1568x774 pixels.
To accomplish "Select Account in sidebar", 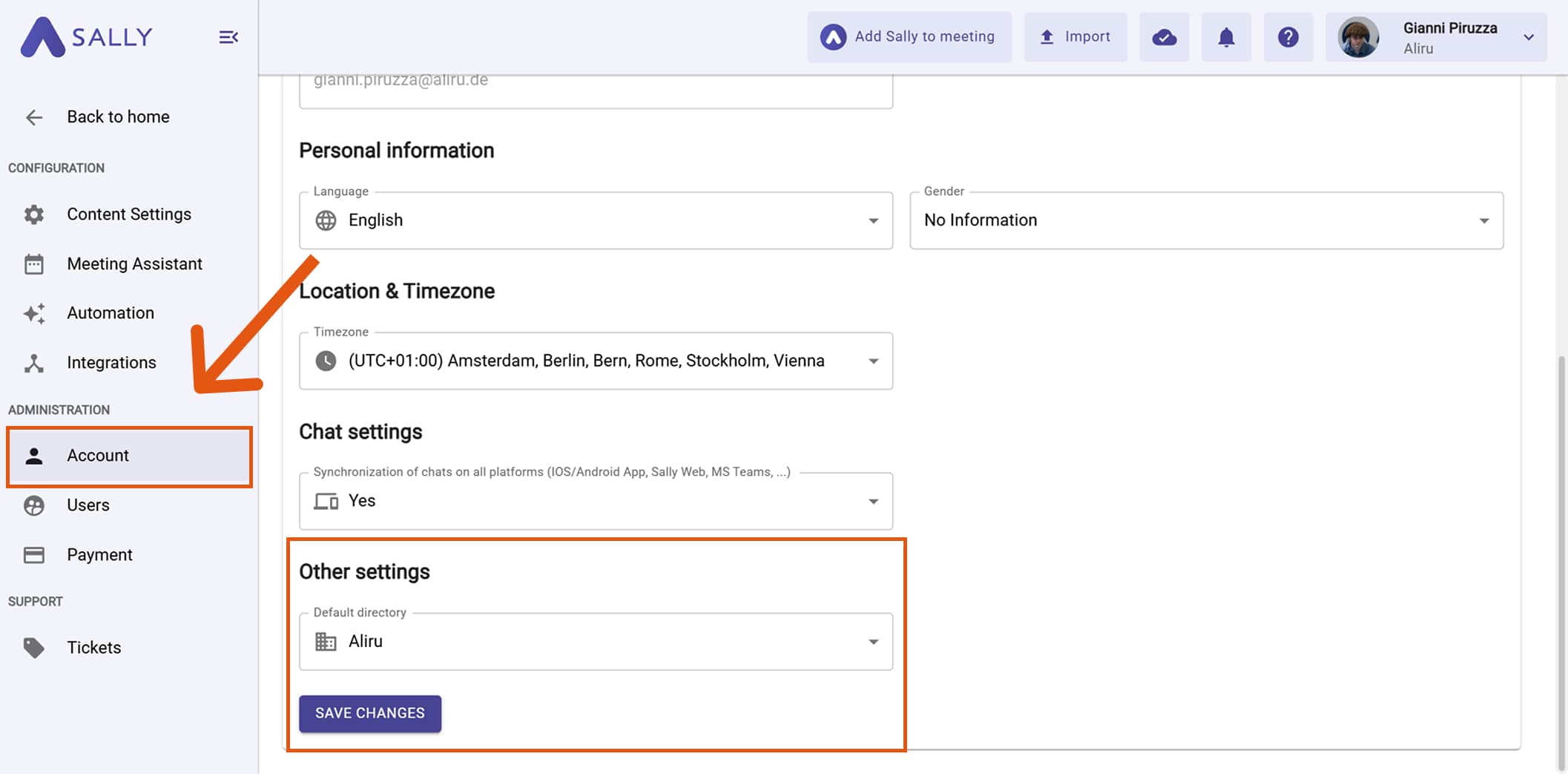I will tap(129, 456).
